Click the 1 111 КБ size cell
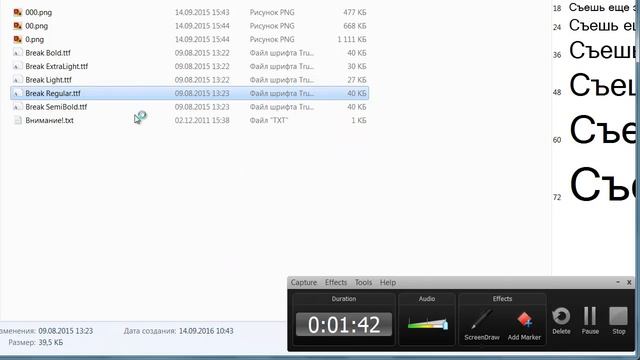The width and height of the screenshot is (640, 360). click(x=352, y=39)
